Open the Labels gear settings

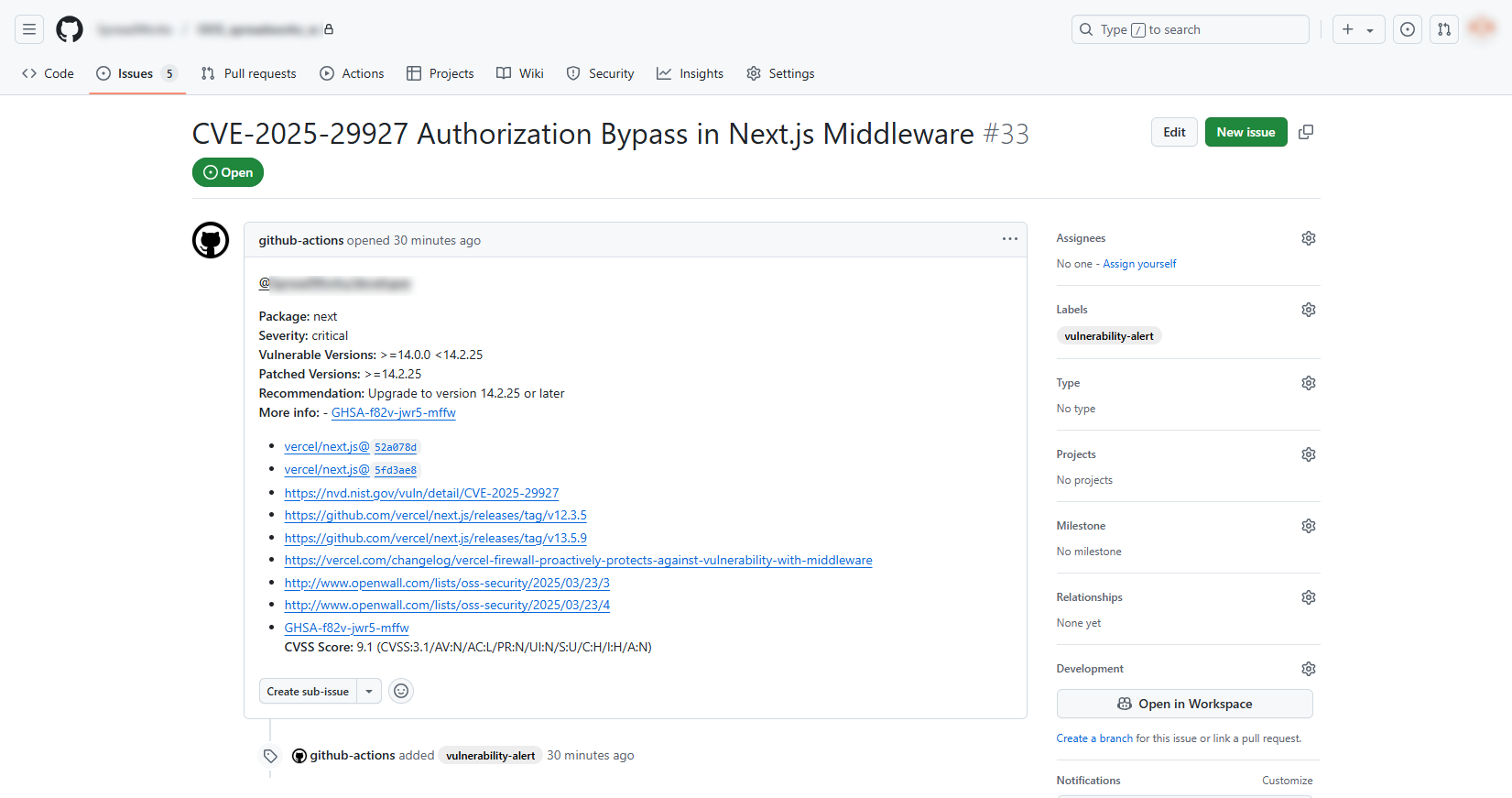[x=1308, y=310]
